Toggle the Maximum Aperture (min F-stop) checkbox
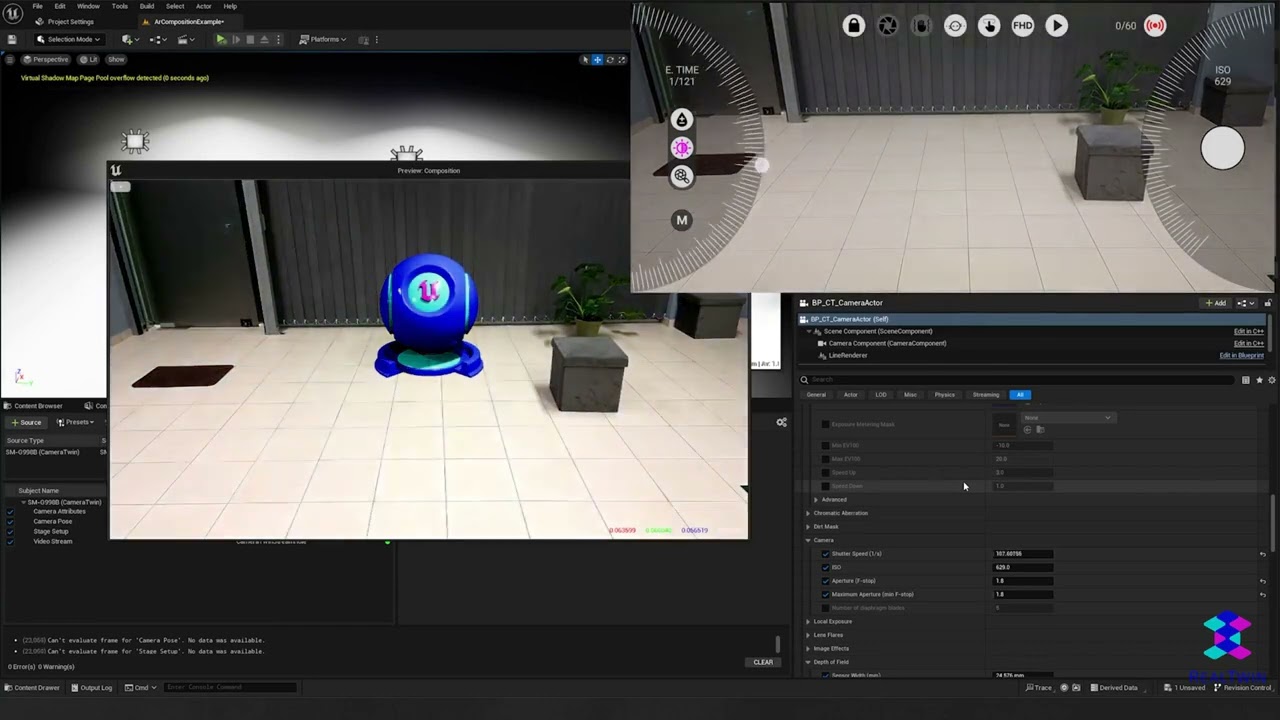 [825, 594]
